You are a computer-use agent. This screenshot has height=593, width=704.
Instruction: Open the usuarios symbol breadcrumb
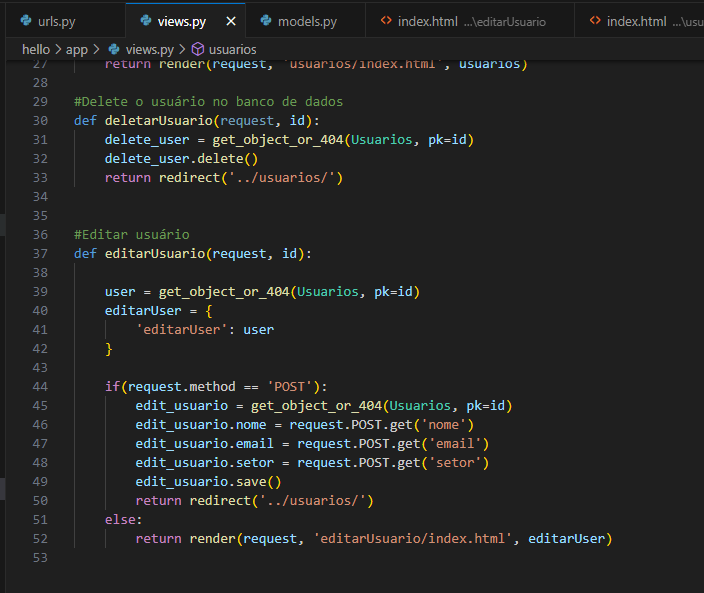(232, 48)
